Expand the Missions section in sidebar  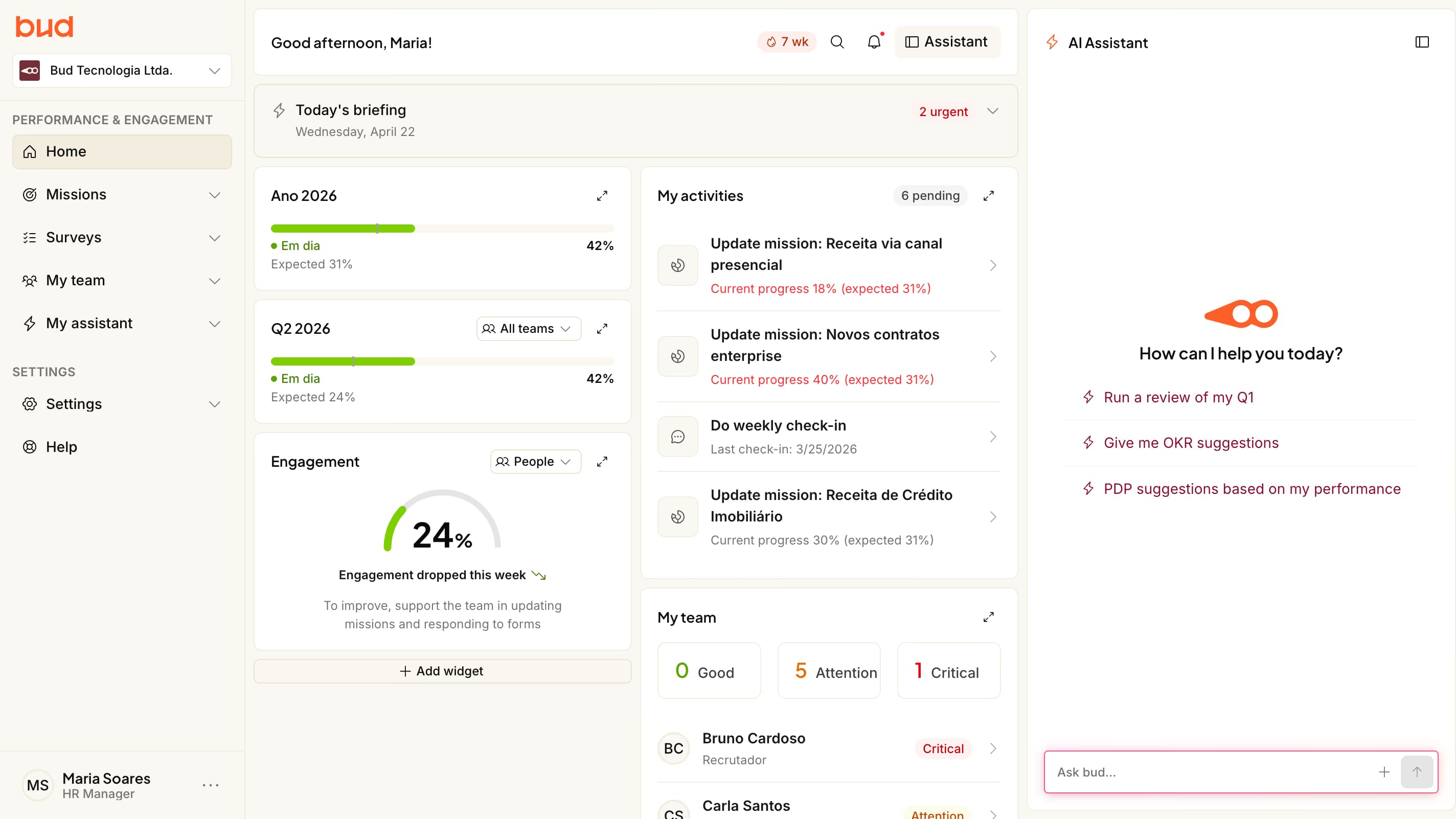(214, 194)
